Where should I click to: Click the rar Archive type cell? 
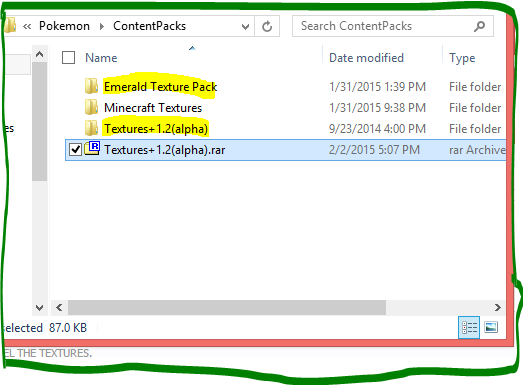(477, 150)
